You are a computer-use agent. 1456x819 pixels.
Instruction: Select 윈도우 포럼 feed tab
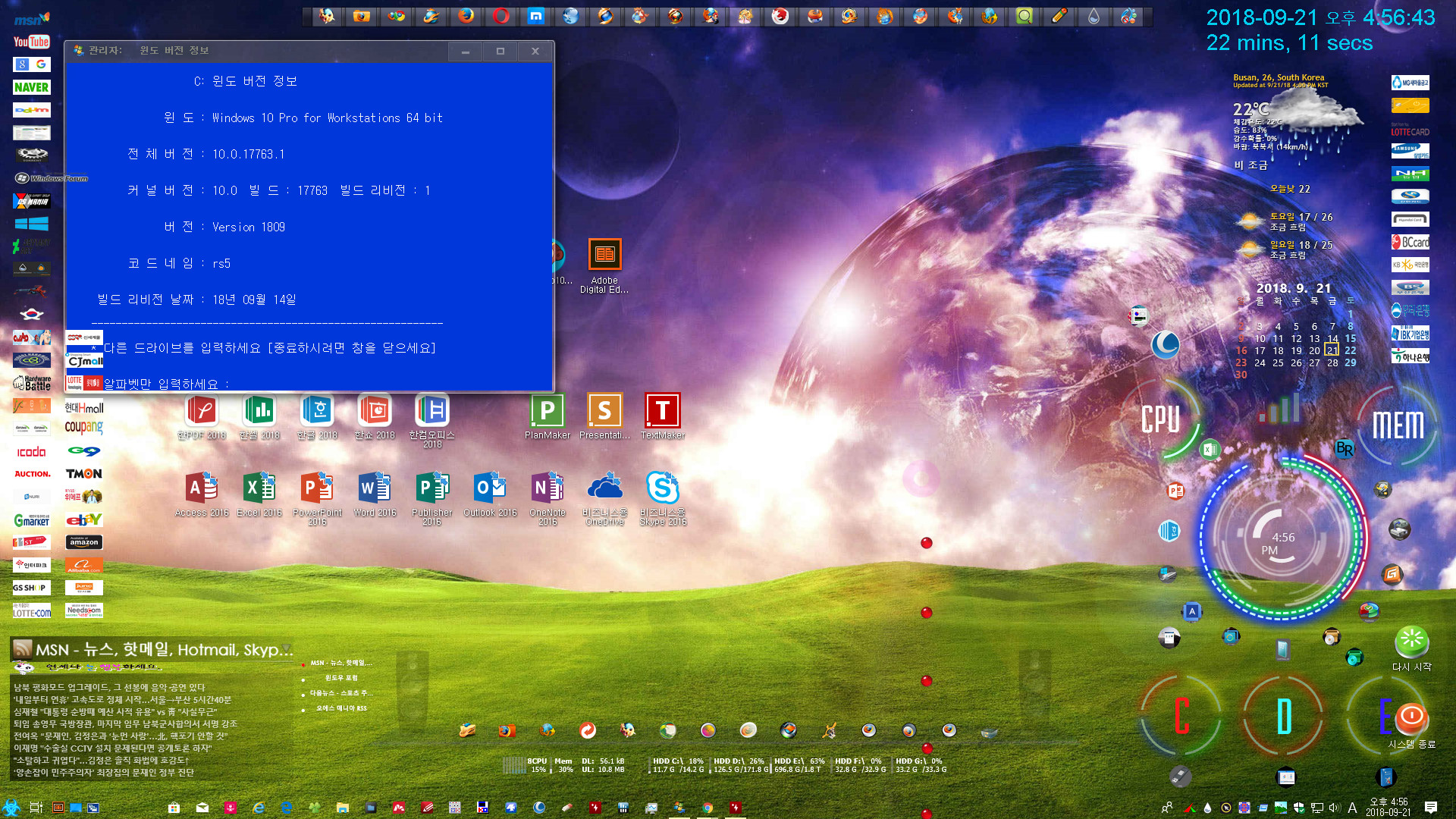click(x=341, y=678)
